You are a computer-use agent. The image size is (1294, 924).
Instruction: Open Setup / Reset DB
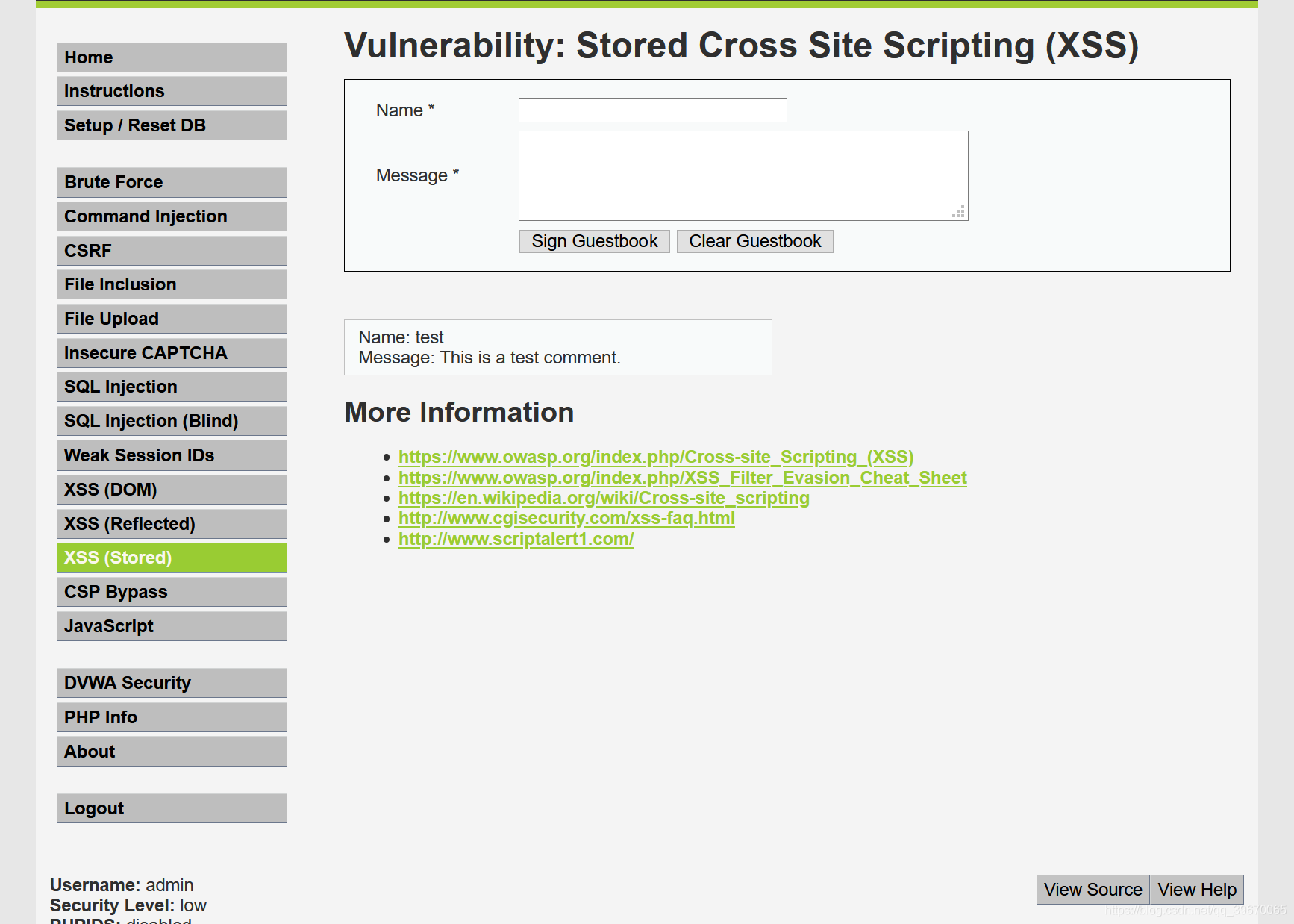tap(172, 125)
